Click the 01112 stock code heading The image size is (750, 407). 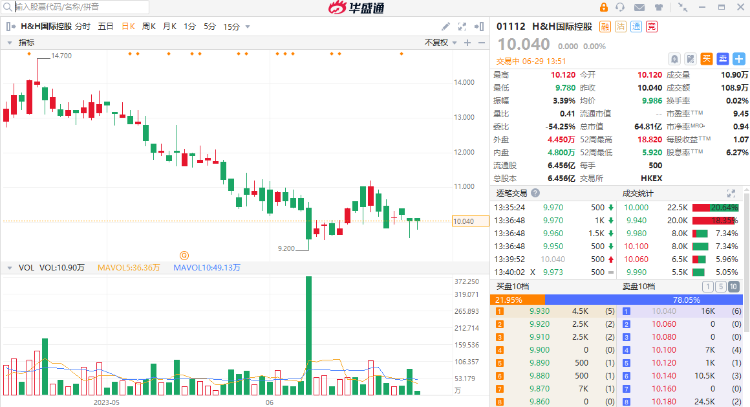click(x=511, y=27)
